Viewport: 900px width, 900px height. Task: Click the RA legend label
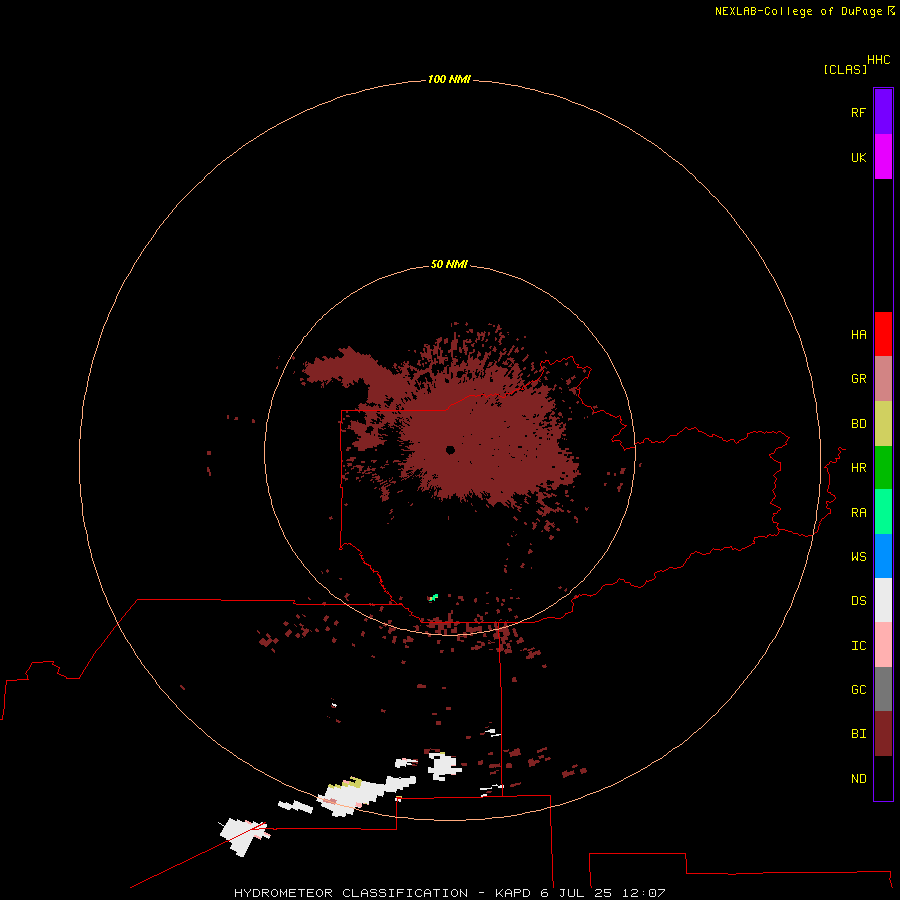click(x=858, y=513)
